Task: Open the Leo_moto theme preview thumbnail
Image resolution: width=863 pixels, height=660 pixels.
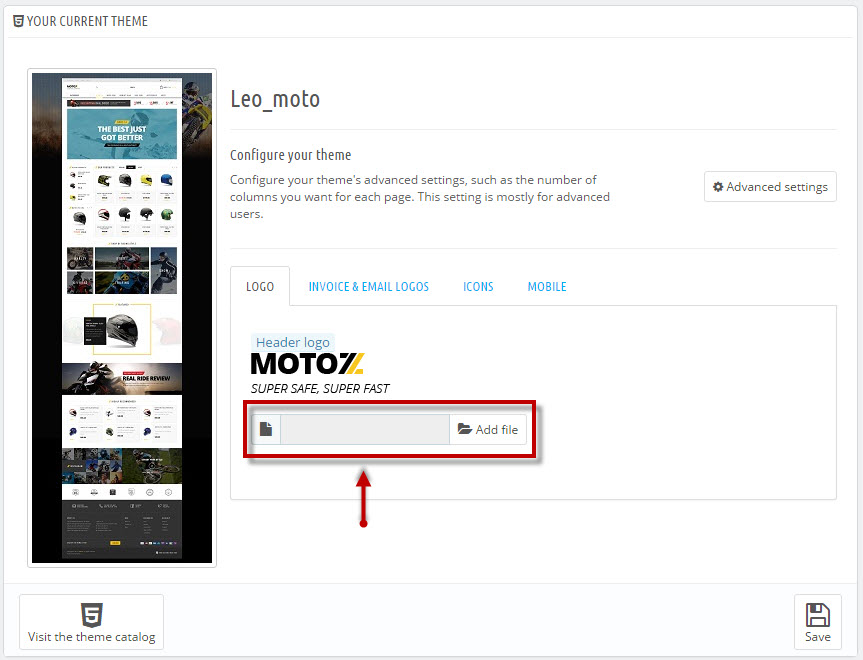Action: 122,318
